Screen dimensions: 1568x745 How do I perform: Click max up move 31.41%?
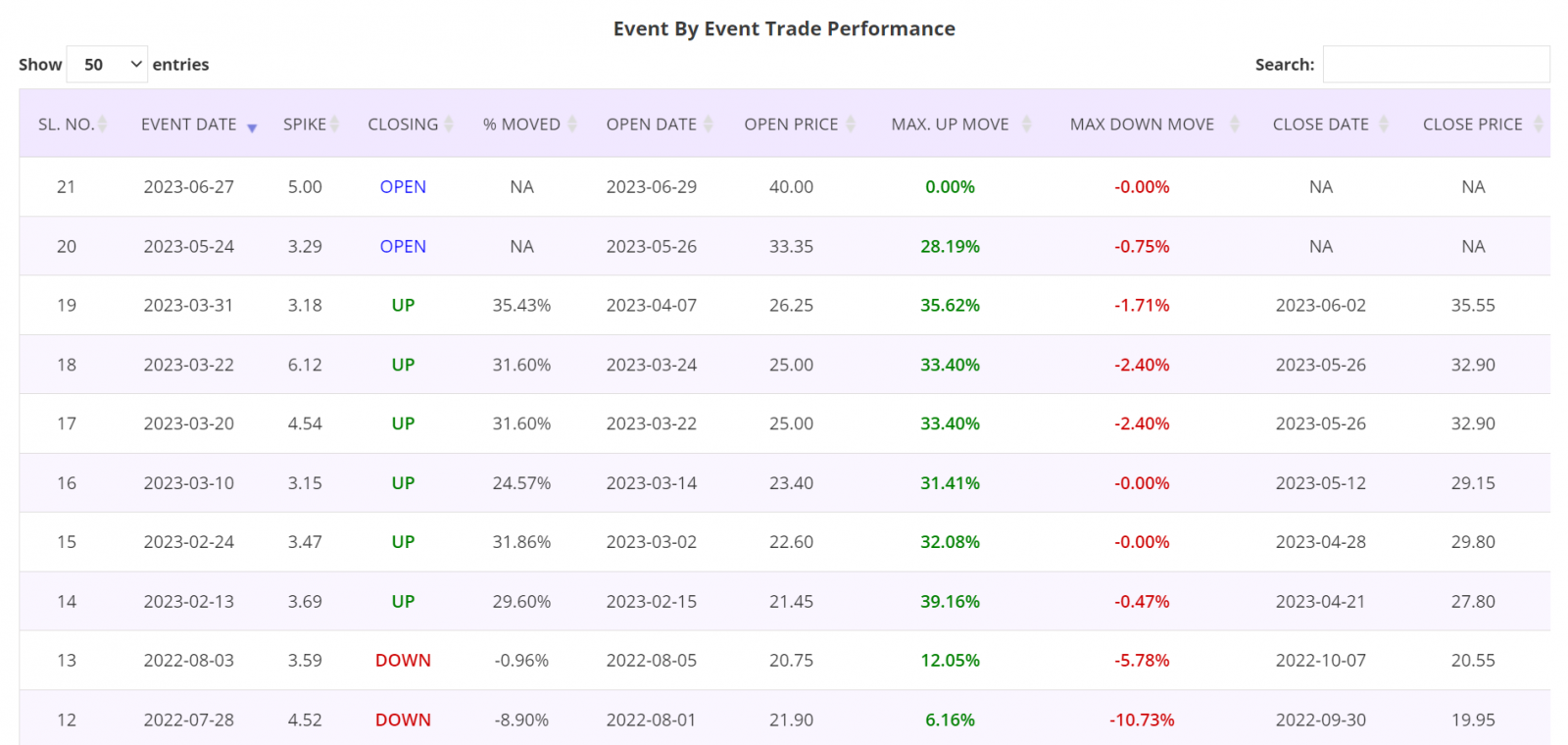click(x=950, y=483)
